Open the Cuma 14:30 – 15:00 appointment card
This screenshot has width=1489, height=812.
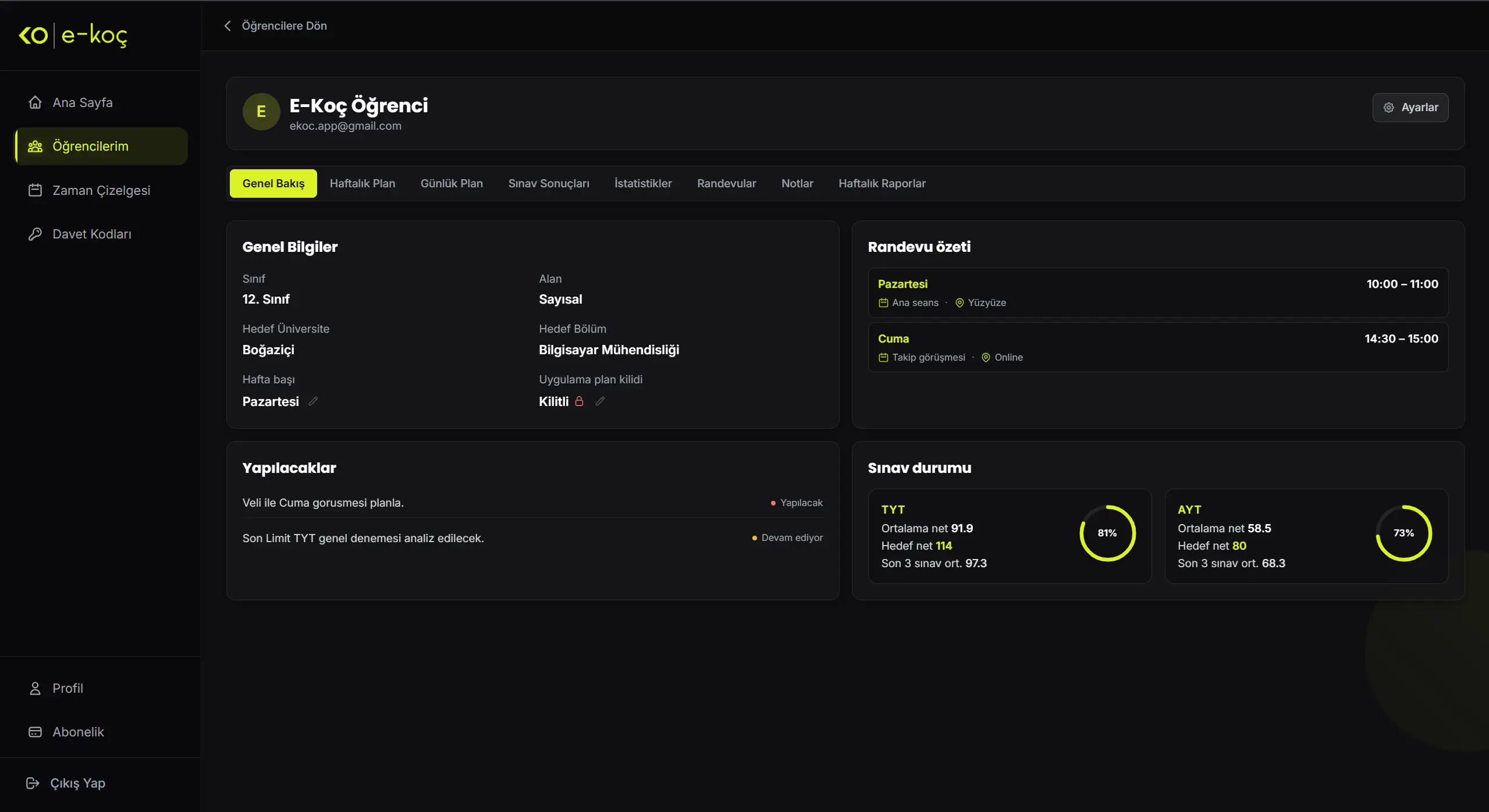1158,347
